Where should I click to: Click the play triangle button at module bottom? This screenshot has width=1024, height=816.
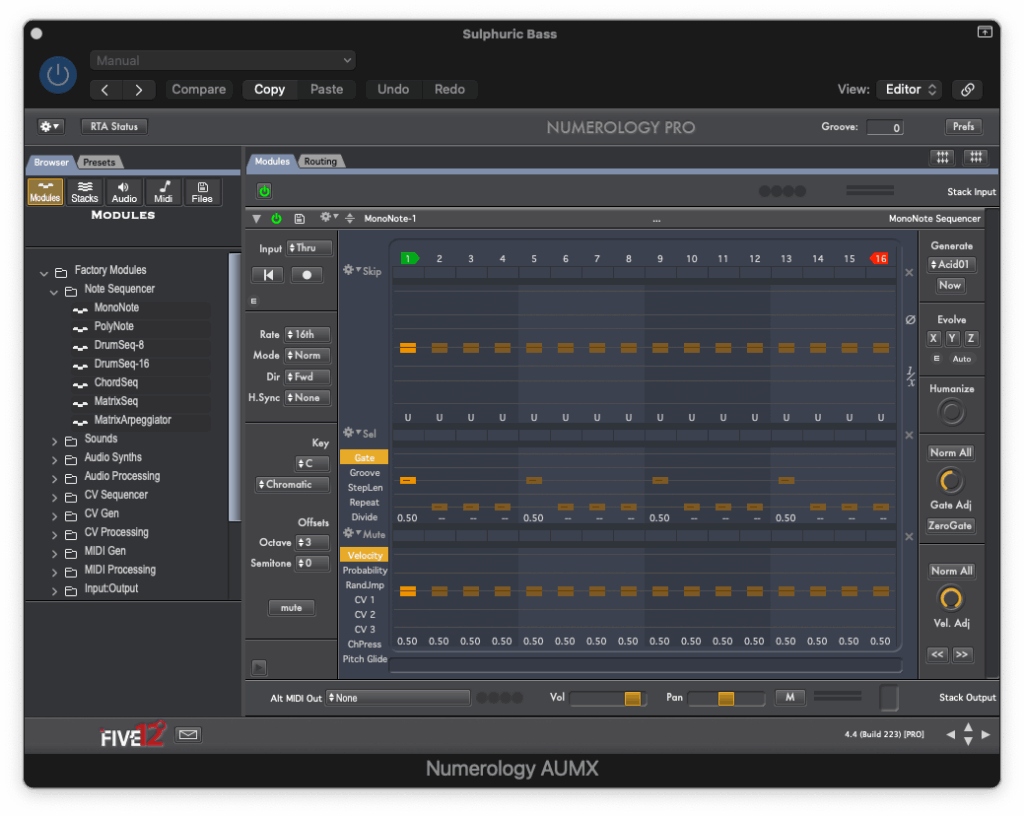coord(259,667)
